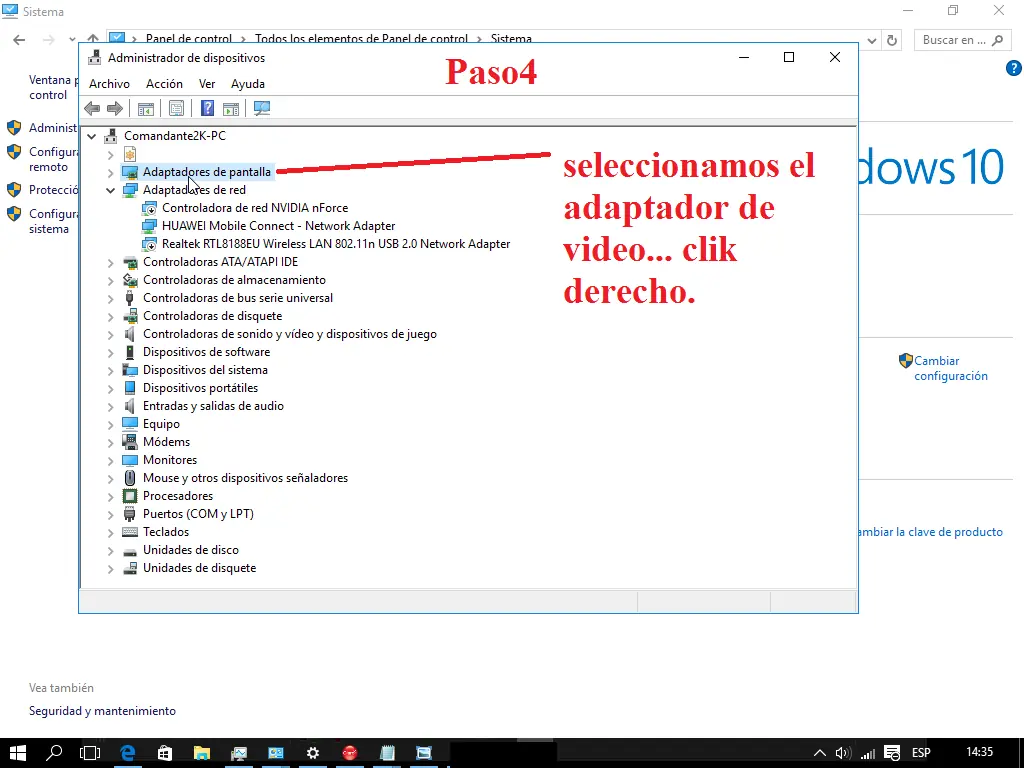Viewport: 1024px width, 768px height.
Task: Select Realtek RTL8188EU Wireless LAN adapter
Action: (x=336, y=244)
